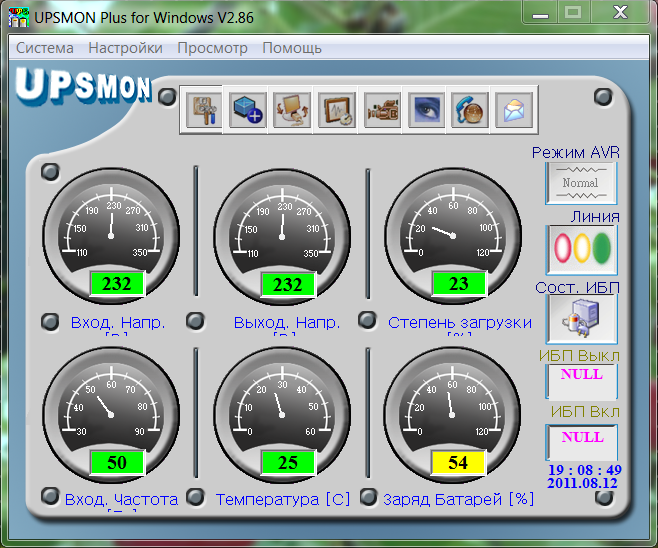Click the Линия label
This screenshot has height=548, width=658.
[x=595, y=217]
